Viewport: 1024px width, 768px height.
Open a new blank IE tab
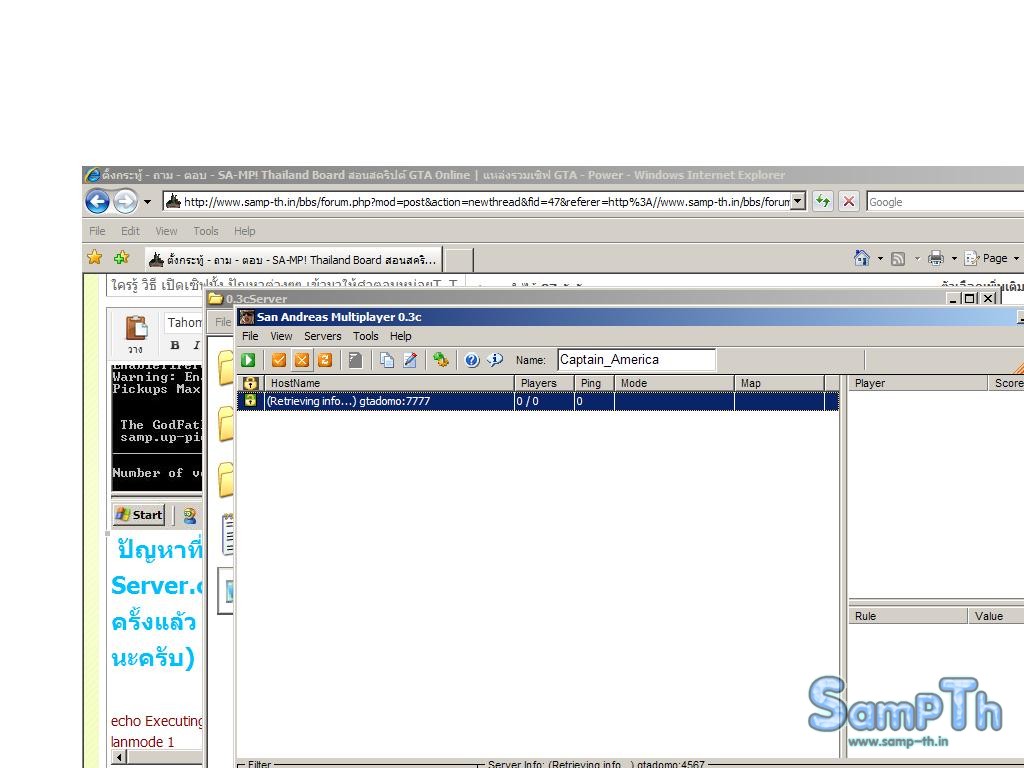click(459, 260)
